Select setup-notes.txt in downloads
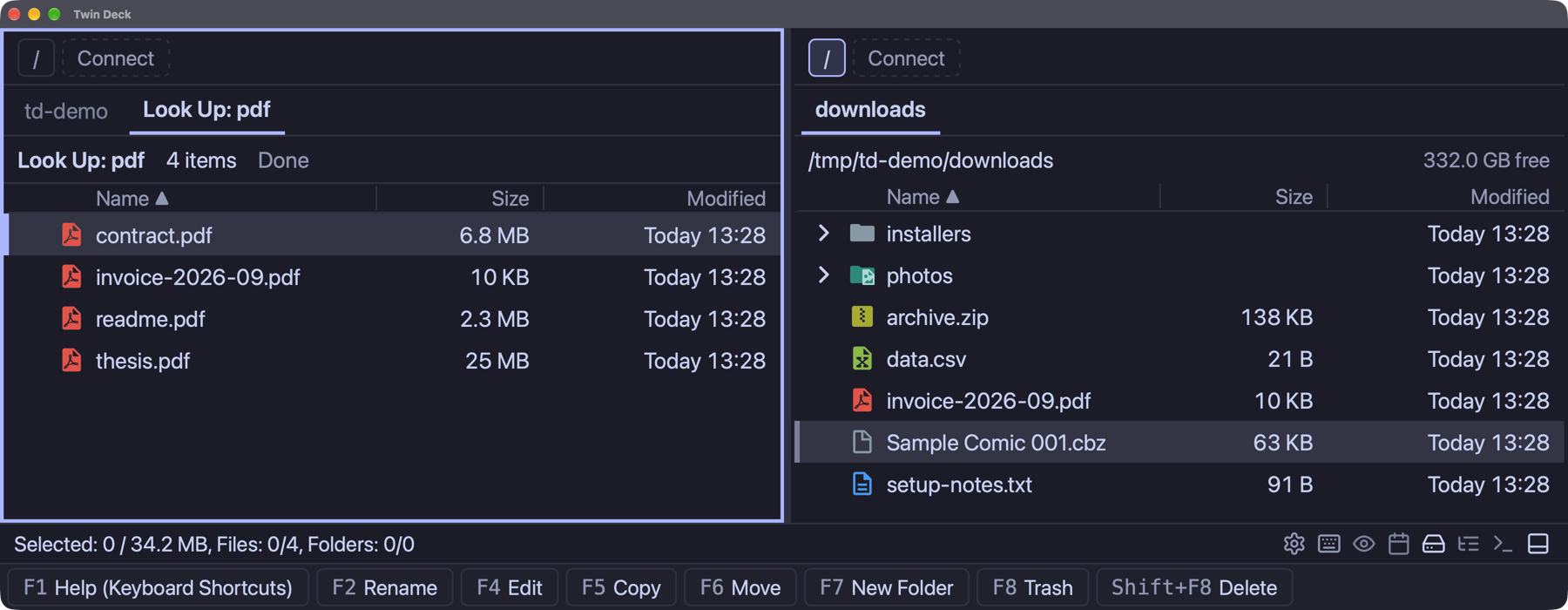Viewport: 1568px width, 610px height. click(x=1180, y=484)
